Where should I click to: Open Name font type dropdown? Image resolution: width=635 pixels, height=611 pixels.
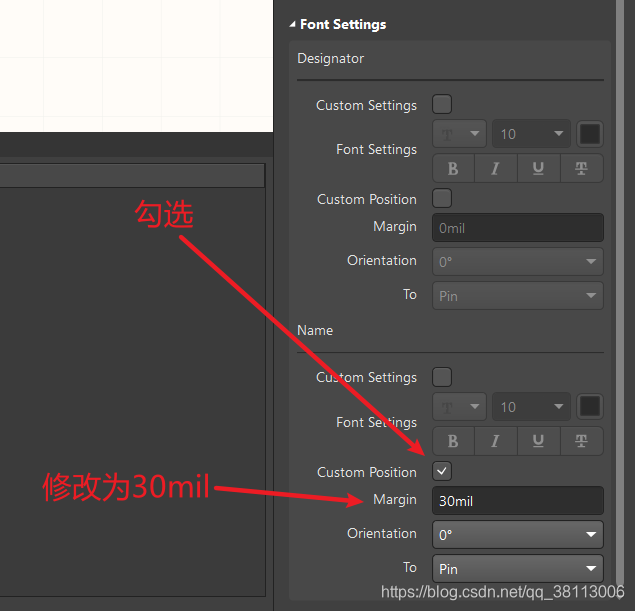coord(459,407)
